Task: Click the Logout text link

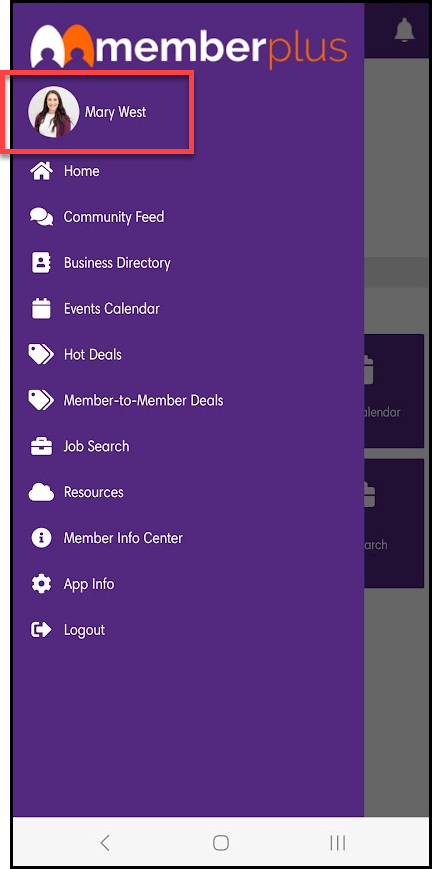Action: click(84, 630)
